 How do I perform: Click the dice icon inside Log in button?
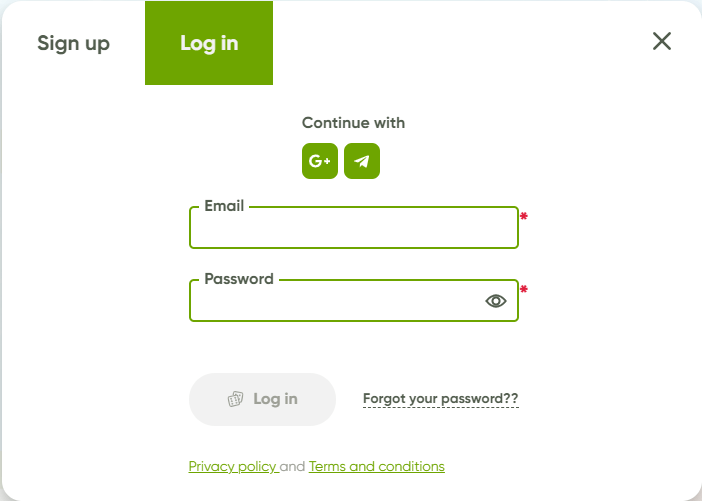[x=235, y=399]
